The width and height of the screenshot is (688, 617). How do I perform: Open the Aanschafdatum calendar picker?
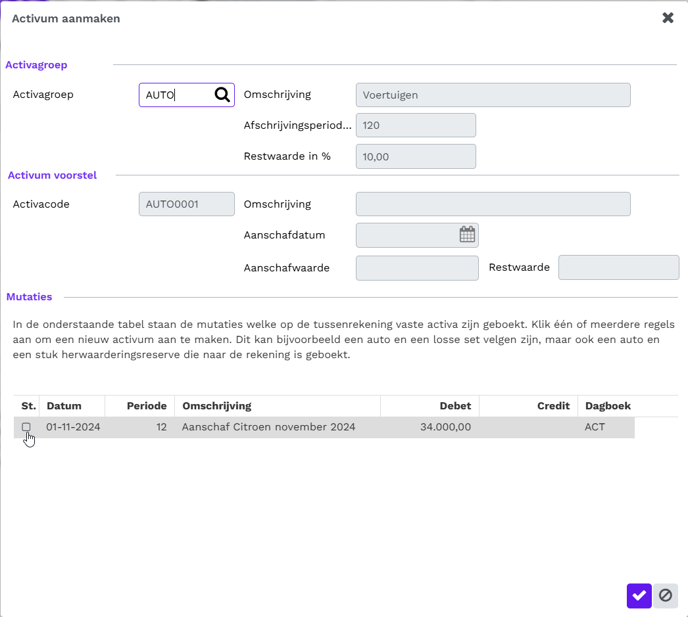pyautogui.click(x=467, y=235)
